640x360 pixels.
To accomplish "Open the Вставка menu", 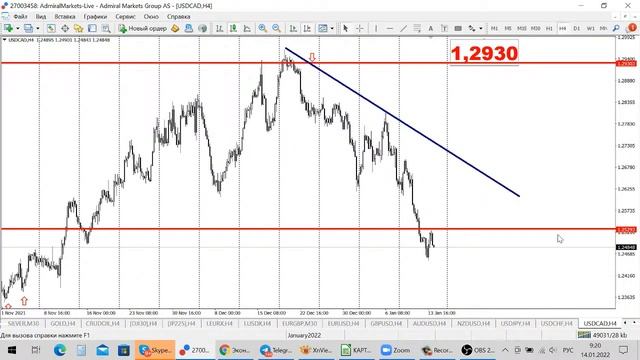I will 64,17.
